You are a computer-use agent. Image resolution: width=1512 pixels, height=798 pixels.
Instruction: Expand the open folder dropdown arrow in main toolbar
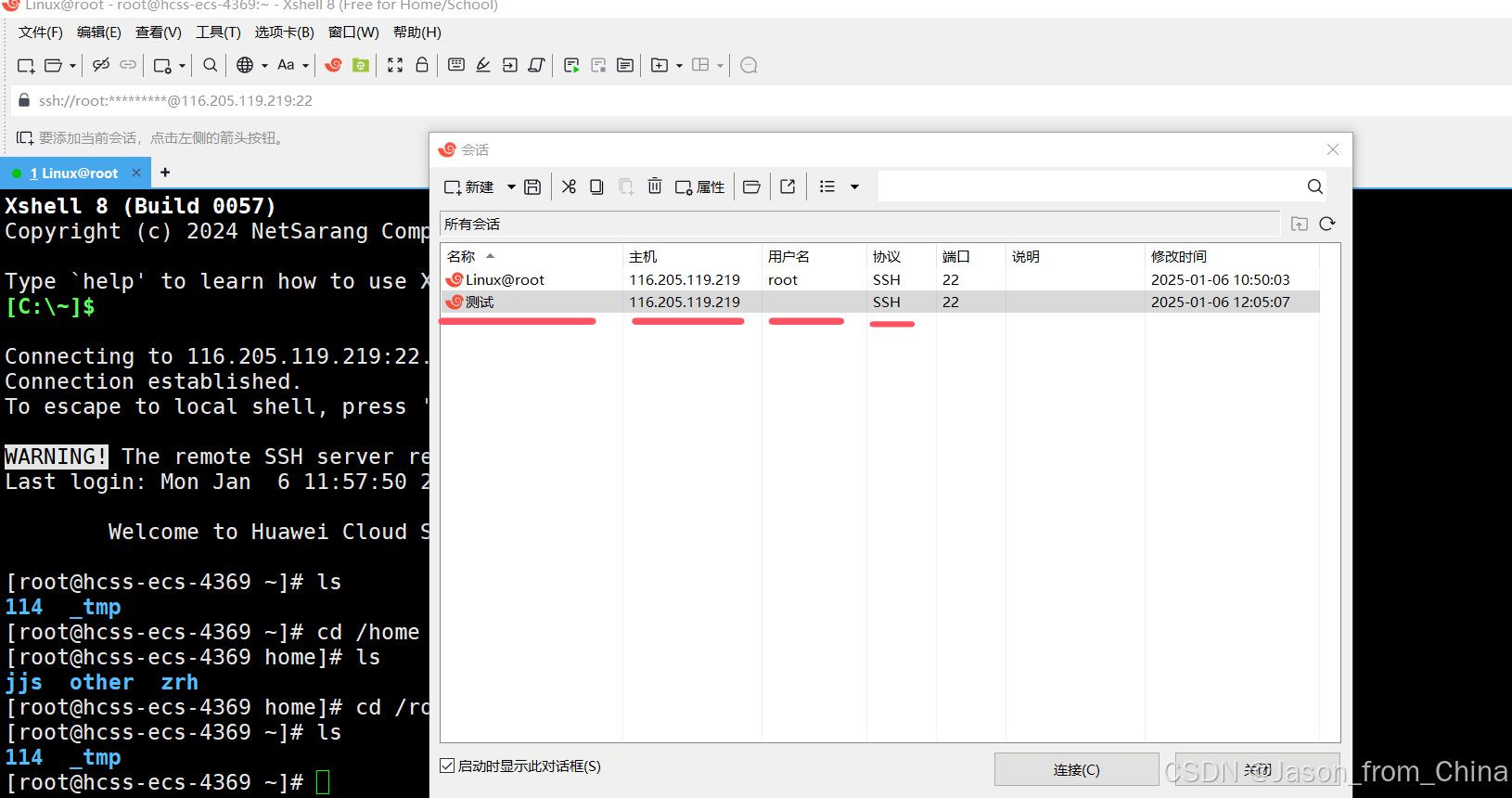click(x=72, y=65)
